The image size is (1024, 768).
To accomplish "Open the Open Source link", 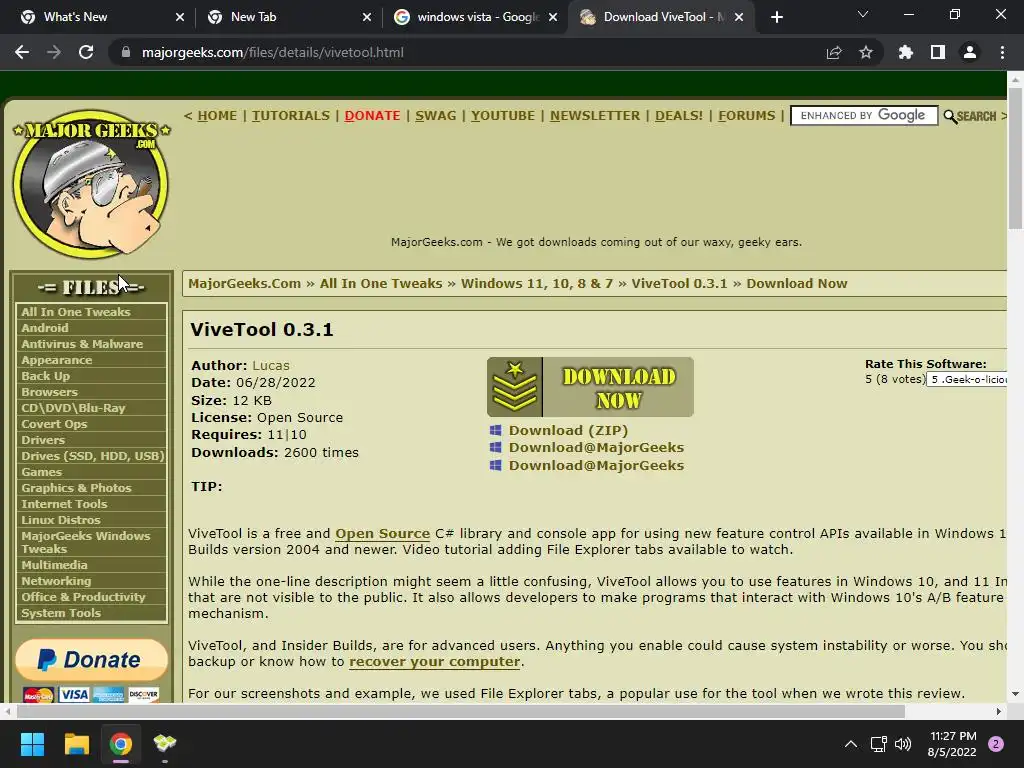I will [383, 534].
